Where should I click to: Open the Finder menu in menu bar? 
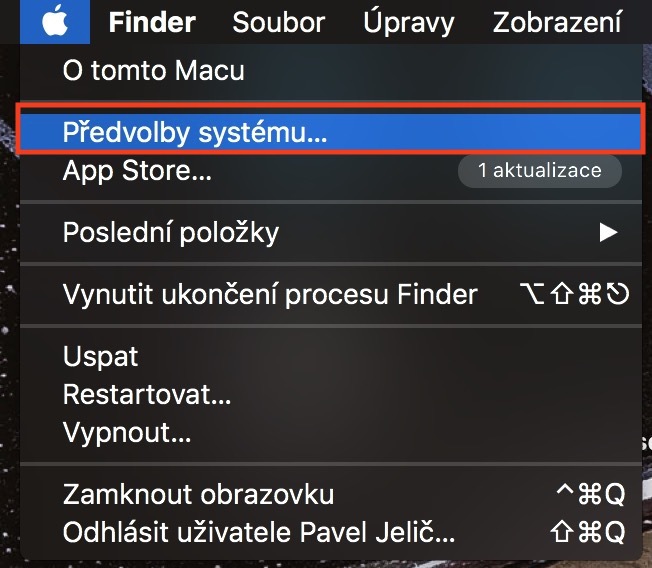(152, 22)
